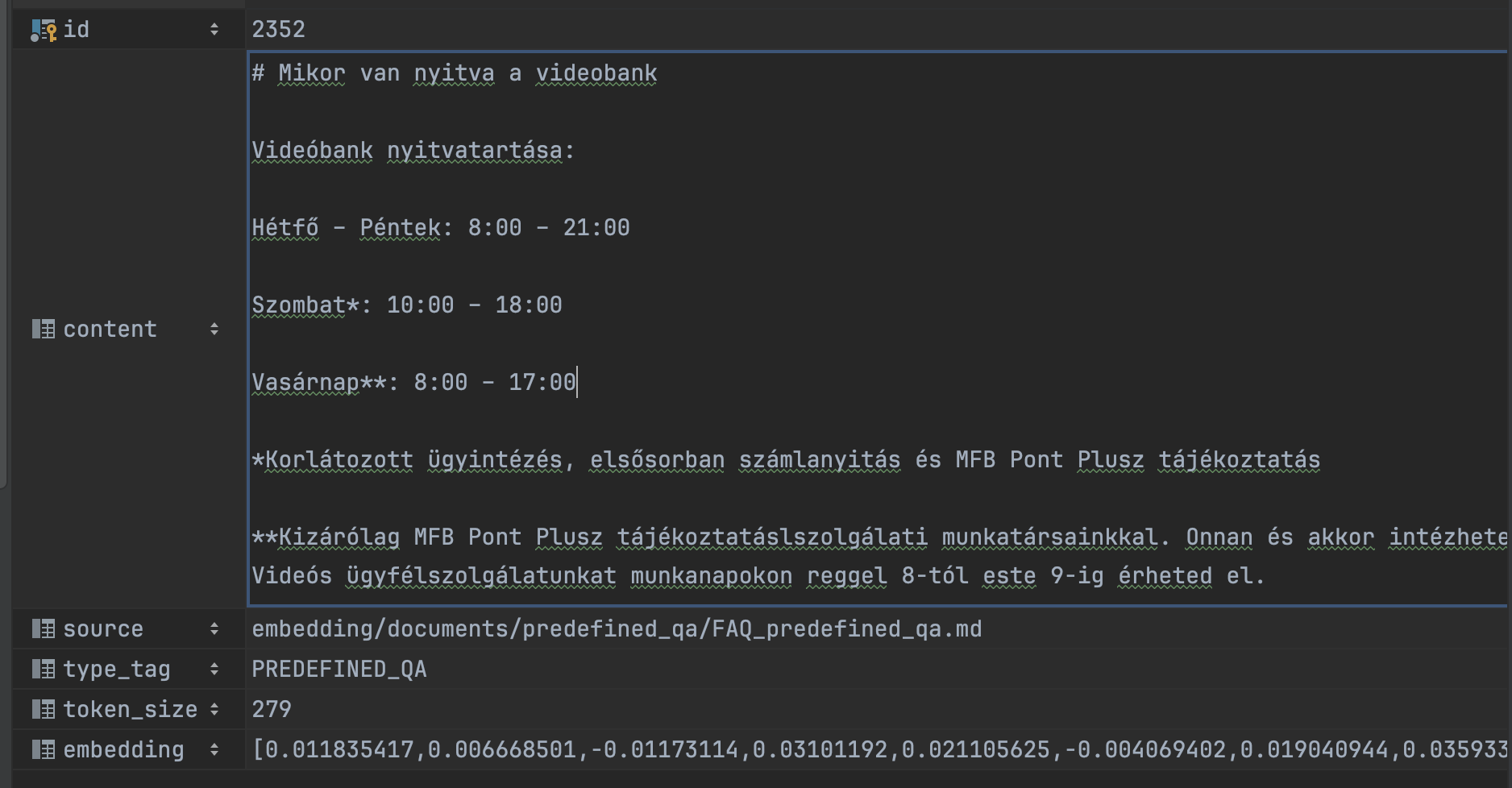
Task: Toggle sort arrows on the content field
Action: (214, 329)
